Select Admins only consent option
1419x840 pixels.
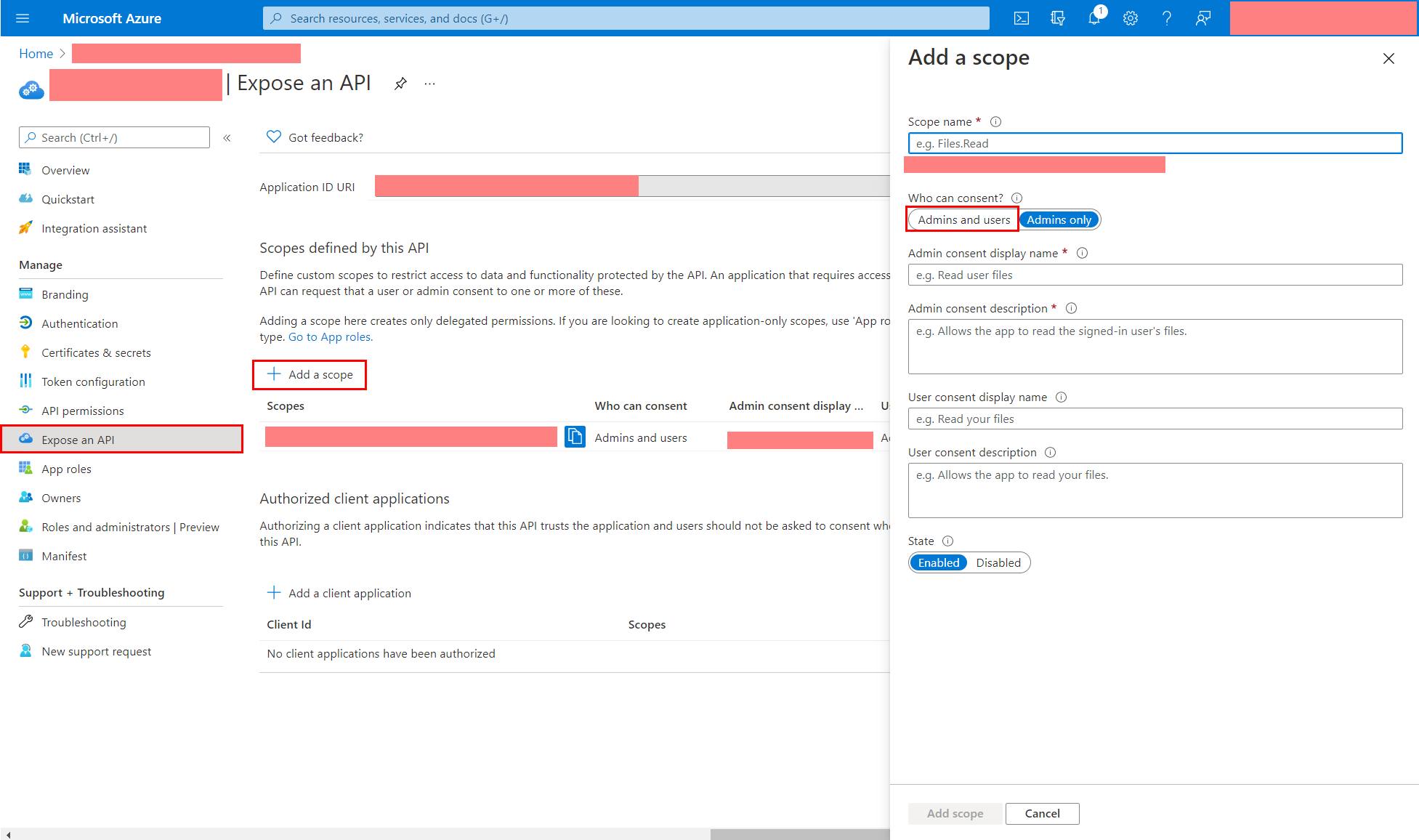(1059, 219)
